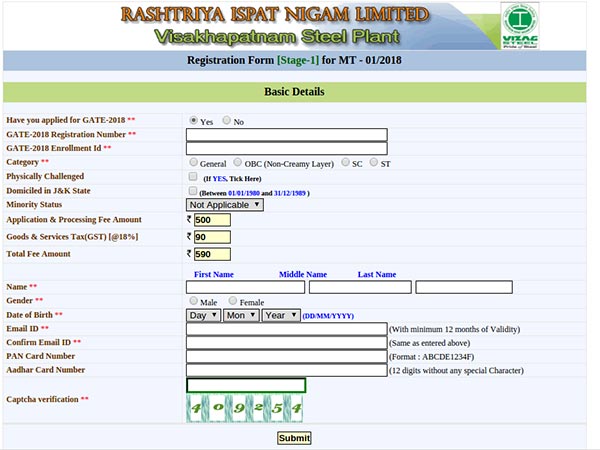Screen dimensions: 600x450
Task: Select No for GATE-2018 applied
Action: [x=227, y=121]
